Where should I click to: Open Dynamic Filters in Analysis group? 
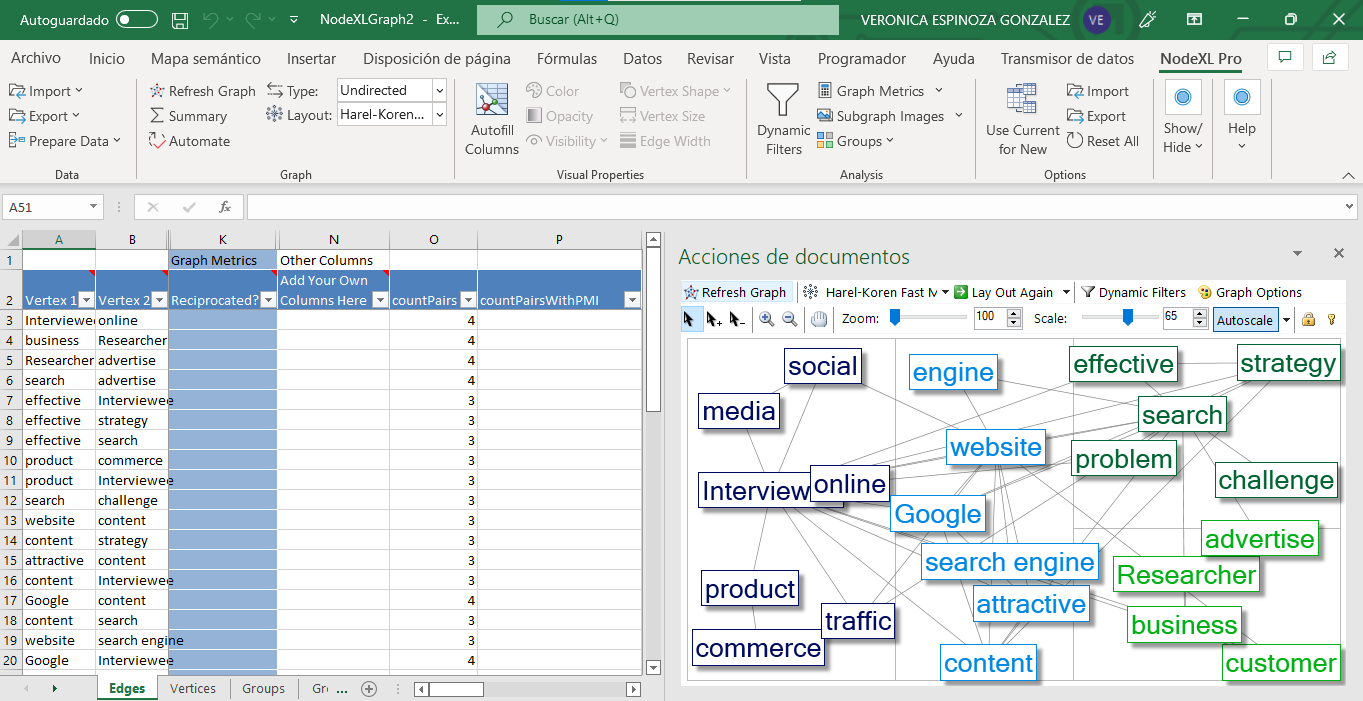point(783,119)
